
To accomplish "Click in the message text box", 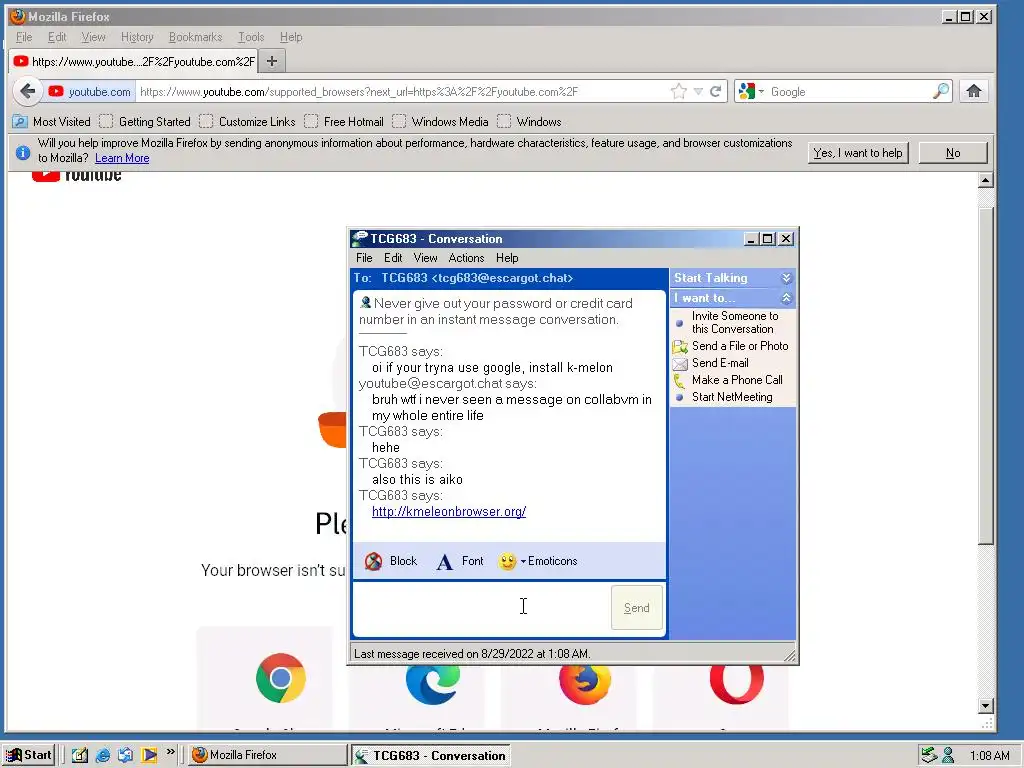I will click(x=481, y=608).
